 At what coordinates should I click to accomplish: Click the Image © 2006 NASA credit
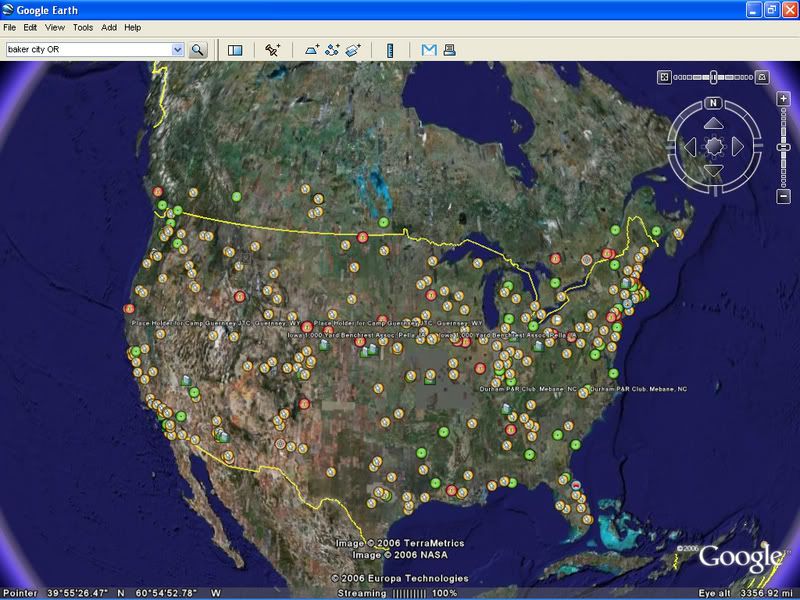[x=399, y=555]
